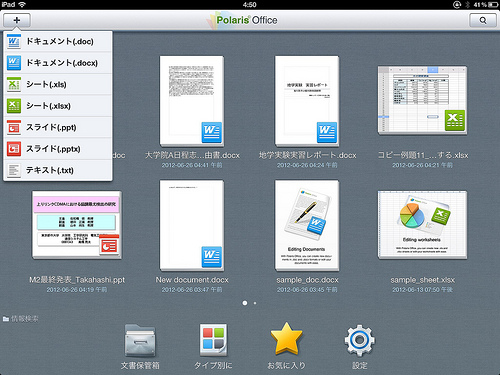Click the タイプ別に colored squares icon
Viewport: 500px width, 375px height.
[213, 339]
